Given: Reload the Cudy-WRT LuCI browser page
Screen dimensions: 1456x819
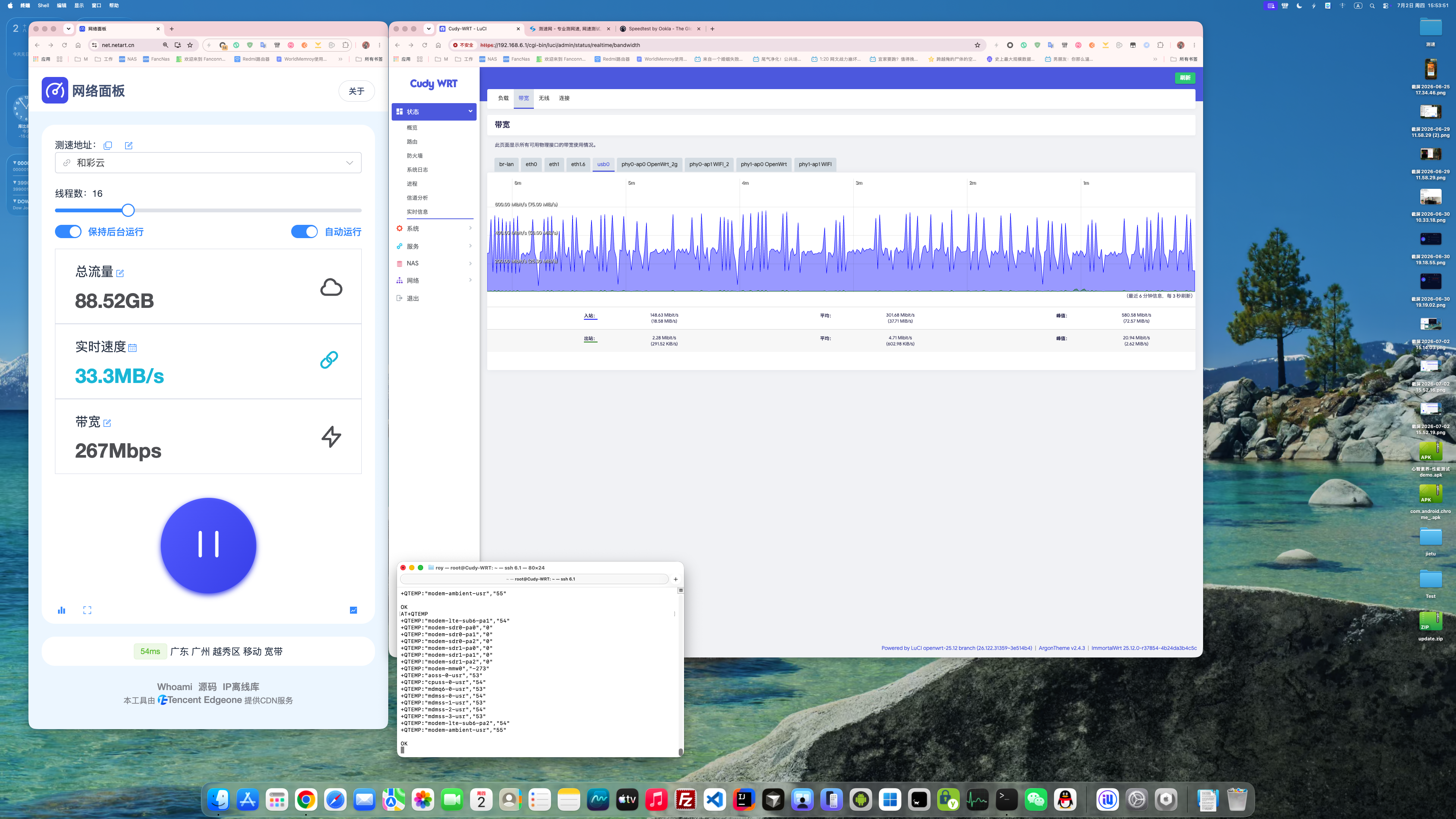Looking at the screenshot, I should pyautogui.click(x=425, y=45).
